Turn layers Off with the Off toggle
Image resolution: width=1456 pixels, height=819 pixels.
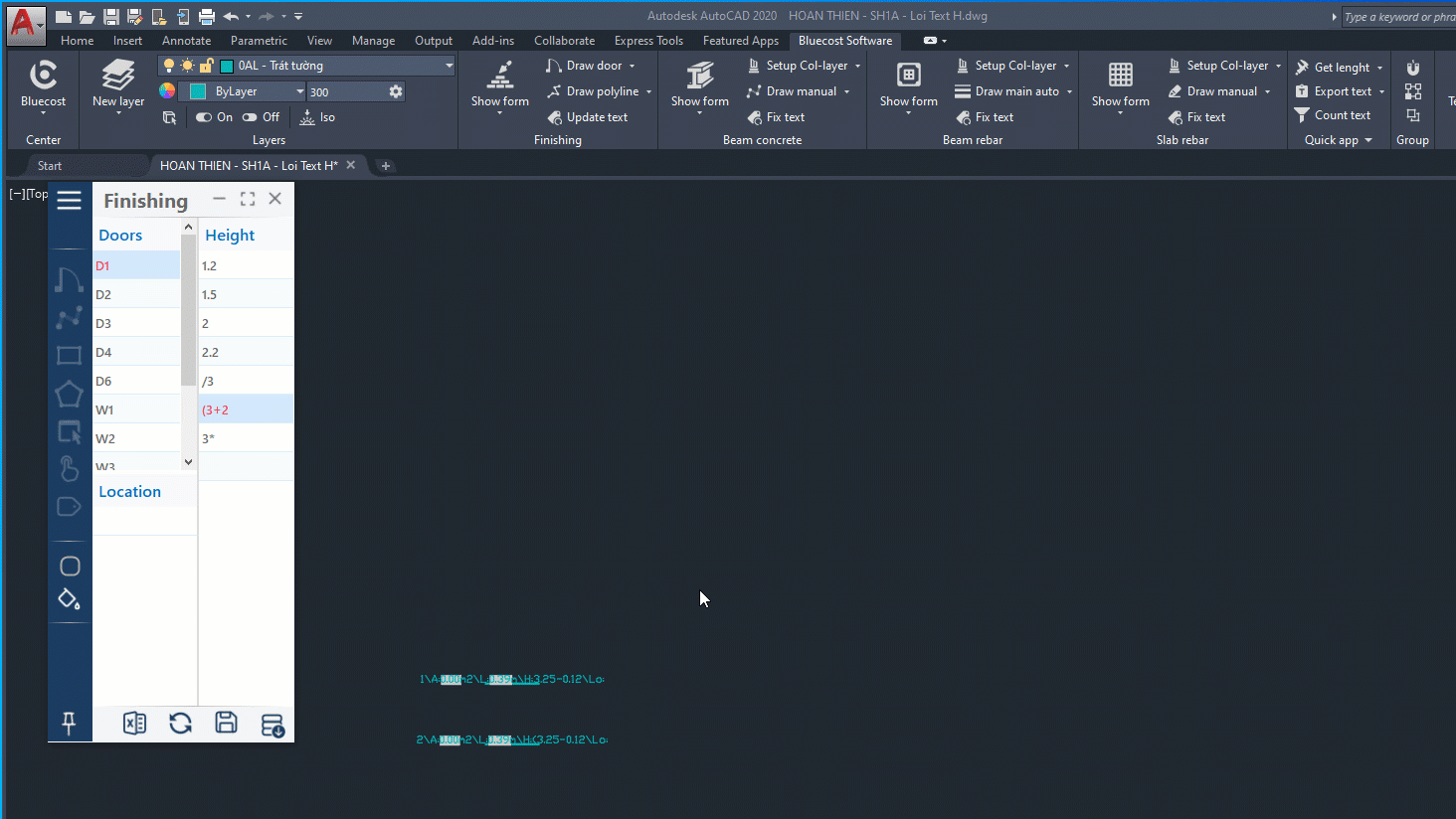pyautogui.click(x=261, y=117)
